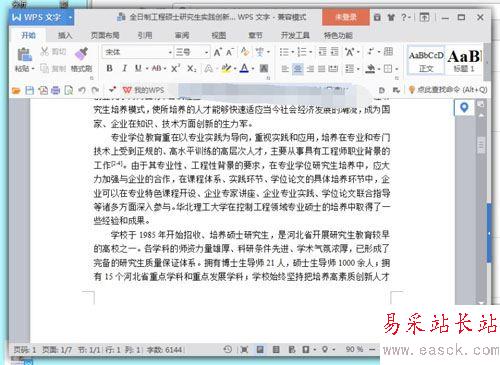Open the 开发工具 ribbon tab
The width and height of the screenshot is (500, 365).
pos(295,35)
